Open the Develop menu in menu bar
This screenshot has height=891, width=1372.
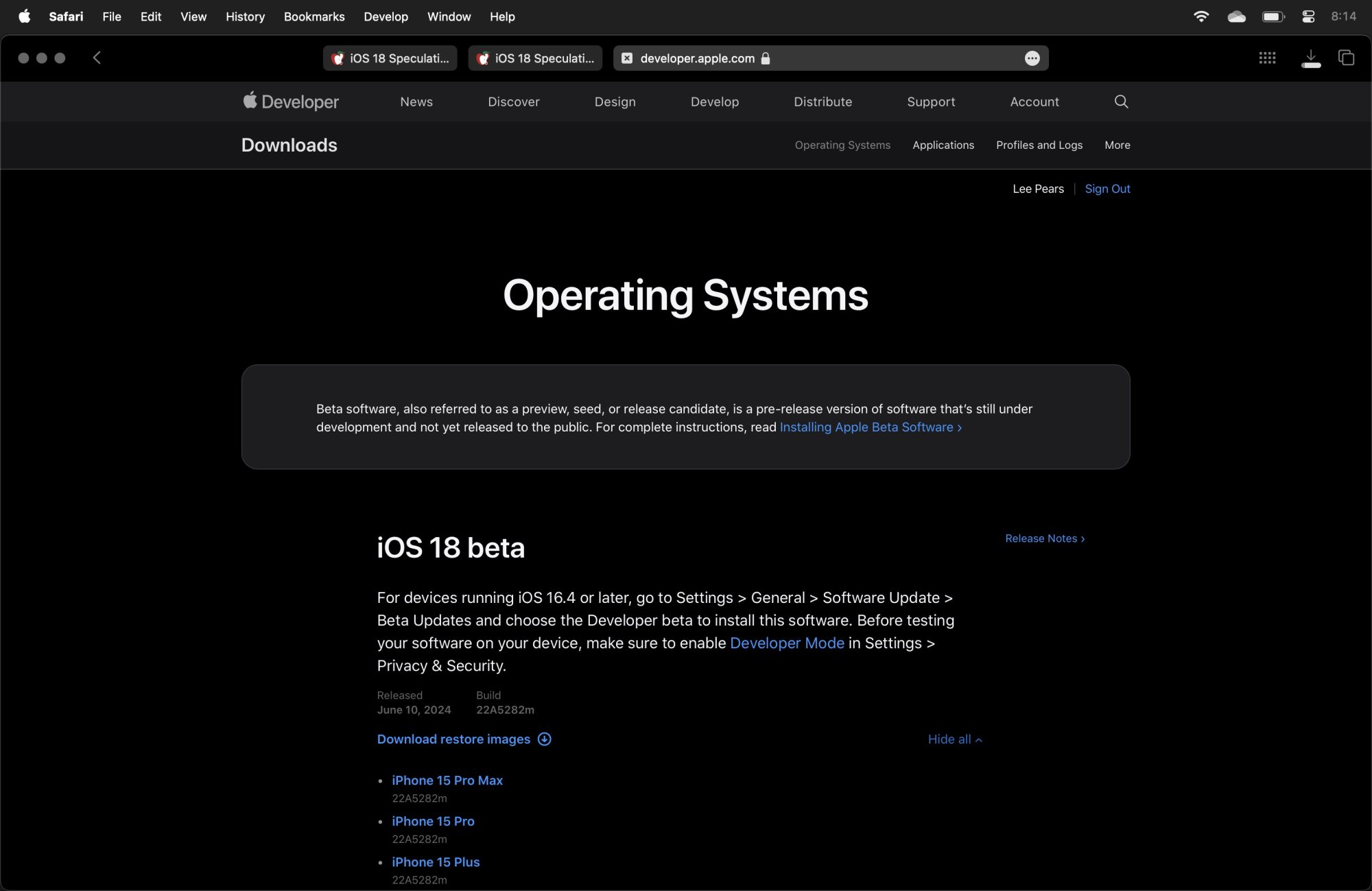coord(386,16)
